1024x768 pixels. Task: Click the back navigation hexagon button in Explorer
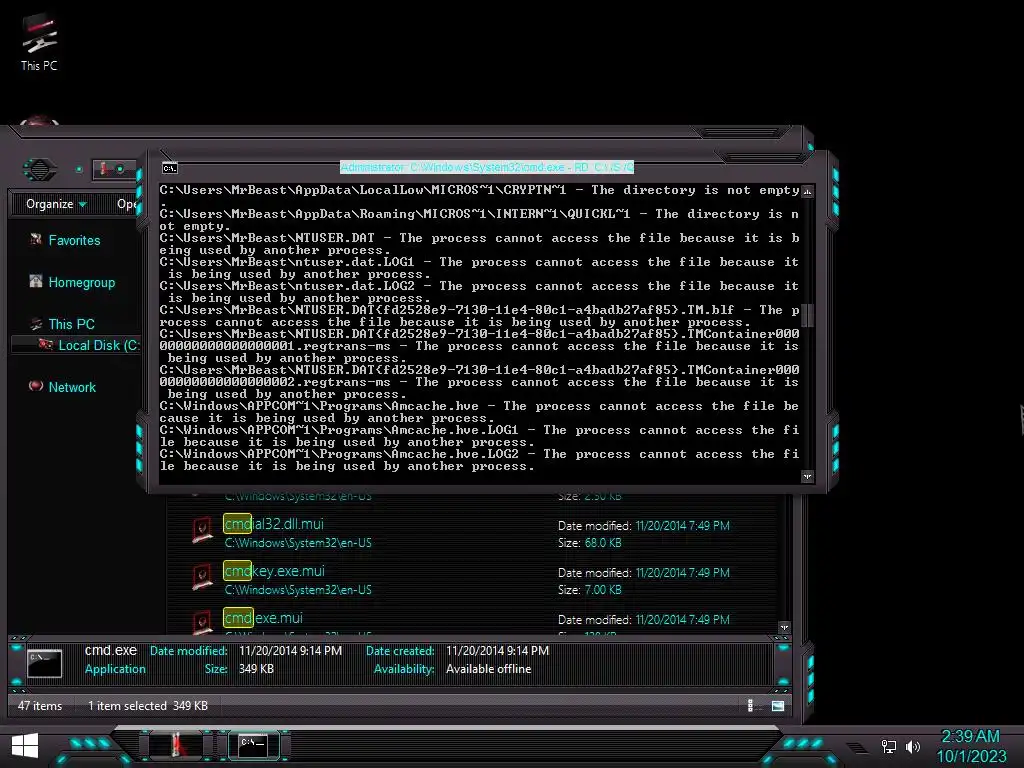40,170
